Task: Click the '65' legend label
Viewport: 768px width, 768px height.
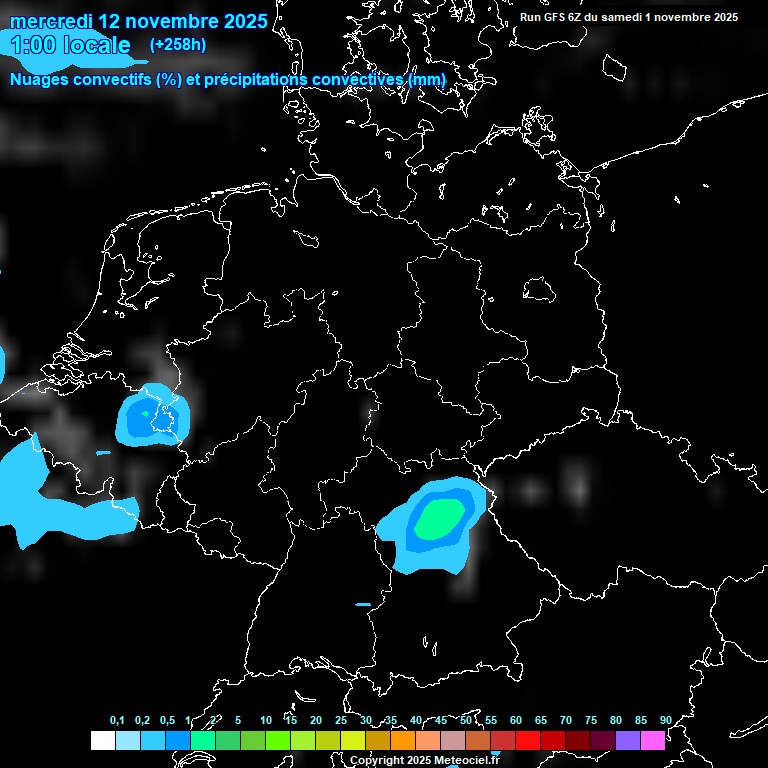Action: pyautogui.click(x=541, y=720)
